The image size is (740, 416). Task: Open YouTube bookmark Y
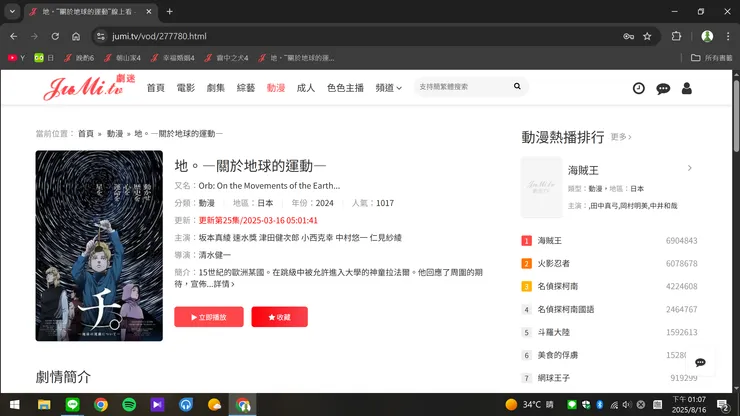coord(16,58)
